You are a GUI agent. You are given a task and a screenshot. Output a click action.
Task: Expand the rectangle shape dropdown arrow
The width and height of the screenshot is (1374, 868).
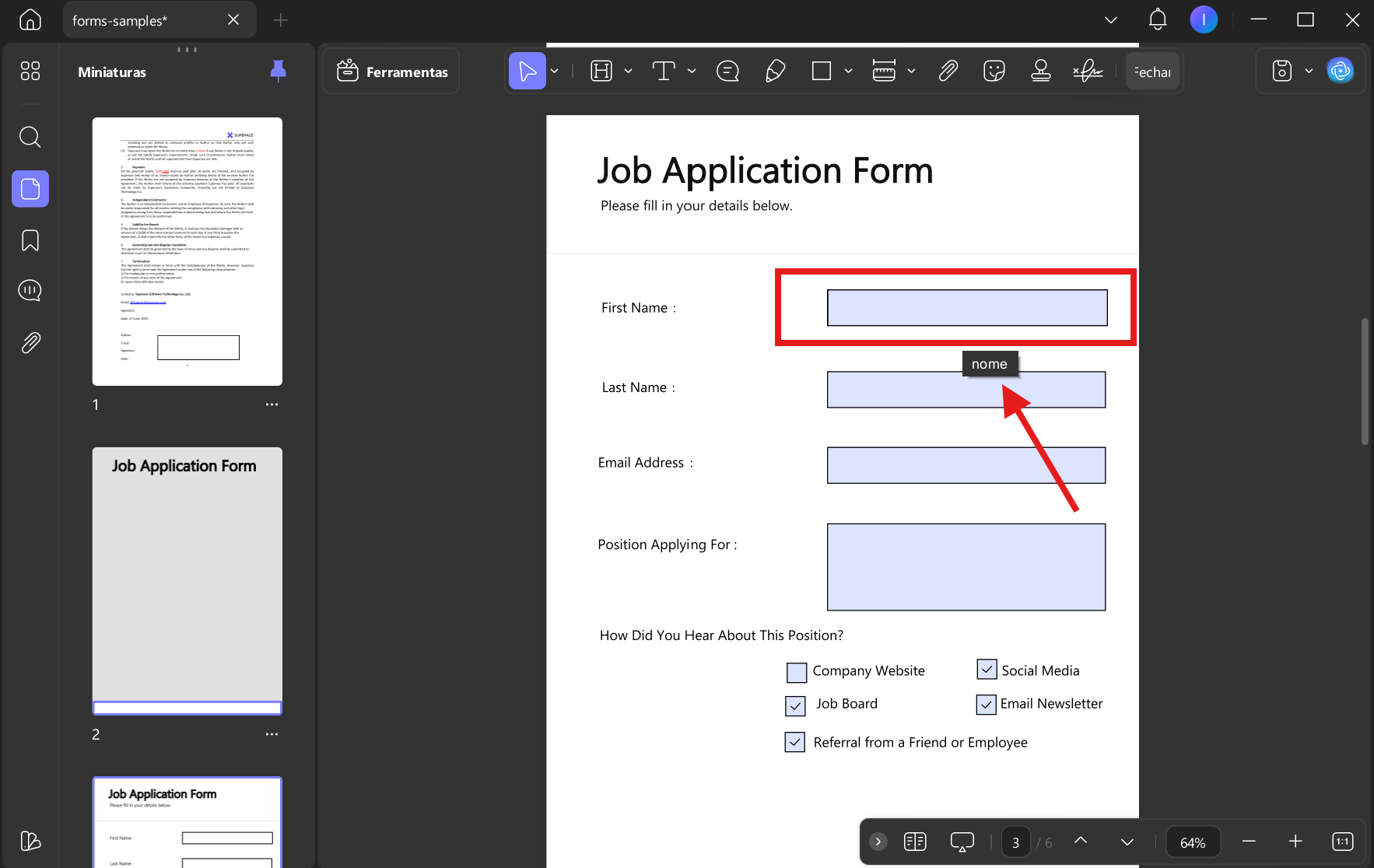click(848, 72)
